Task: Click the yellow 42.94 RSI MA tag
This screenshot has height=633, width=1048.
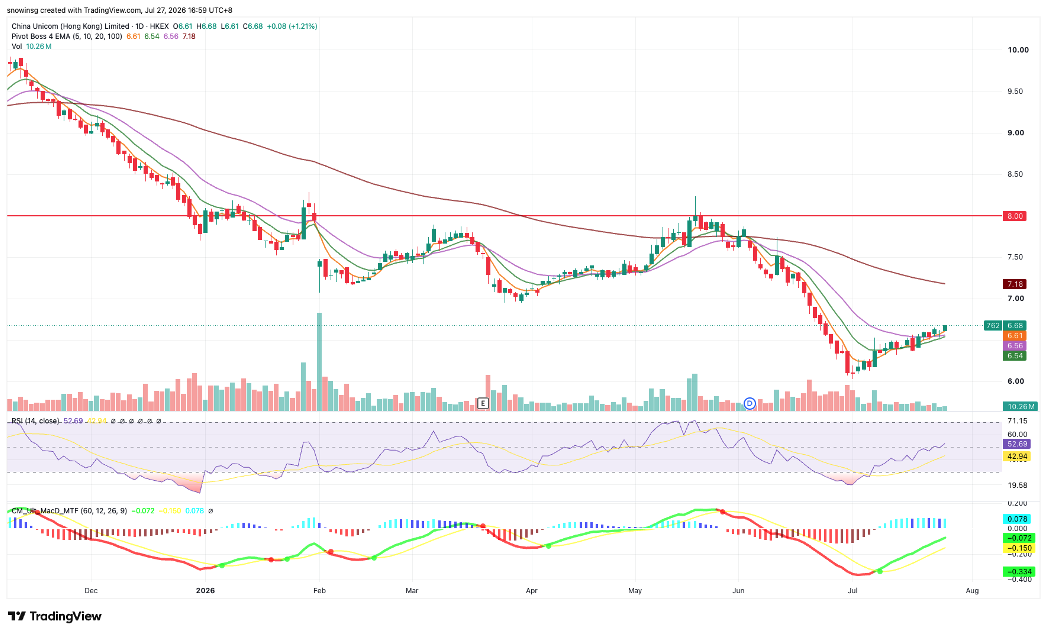Action: [x=1017, y=456]
